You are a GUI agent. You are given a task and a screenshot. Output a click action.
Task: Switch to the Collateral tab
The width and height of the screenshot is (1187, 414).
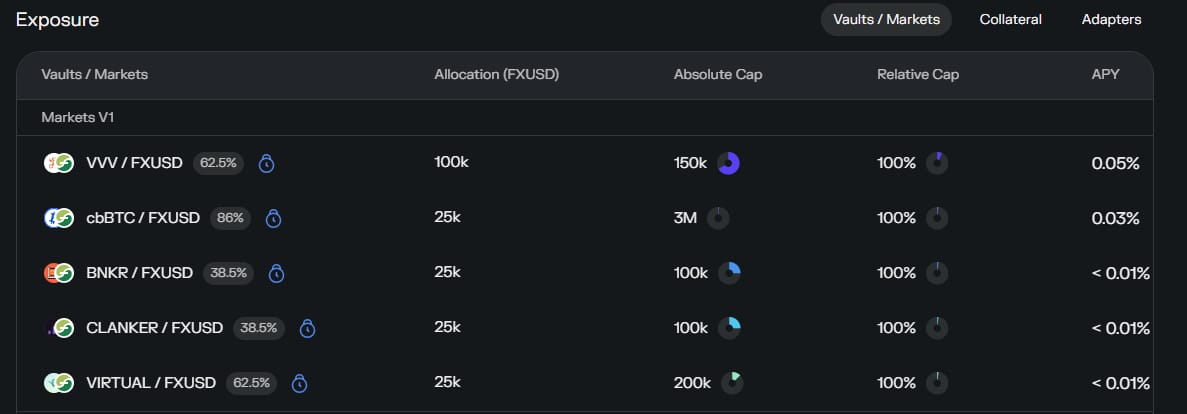[x=1010, y=19]
